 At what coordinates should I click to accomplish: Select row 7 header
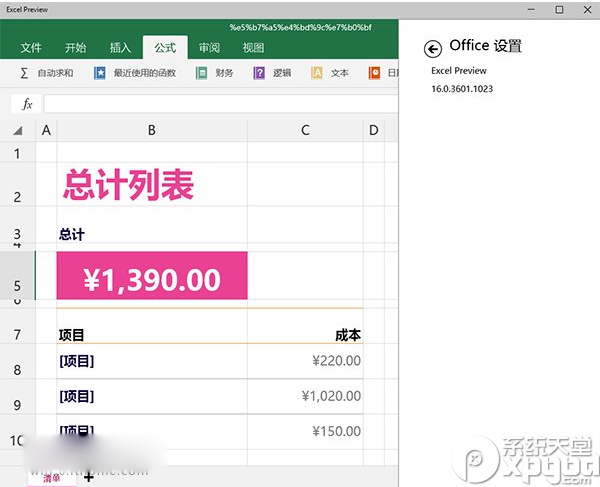(17, 326)
